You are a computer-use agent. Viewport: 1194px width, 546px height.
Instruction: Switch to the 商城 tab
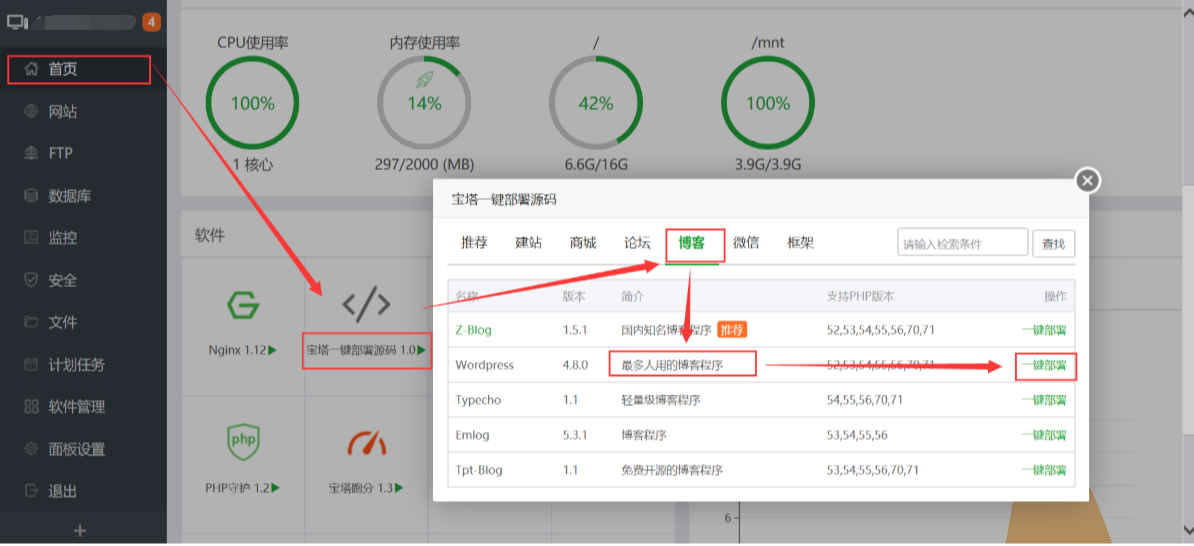(583, 243)
